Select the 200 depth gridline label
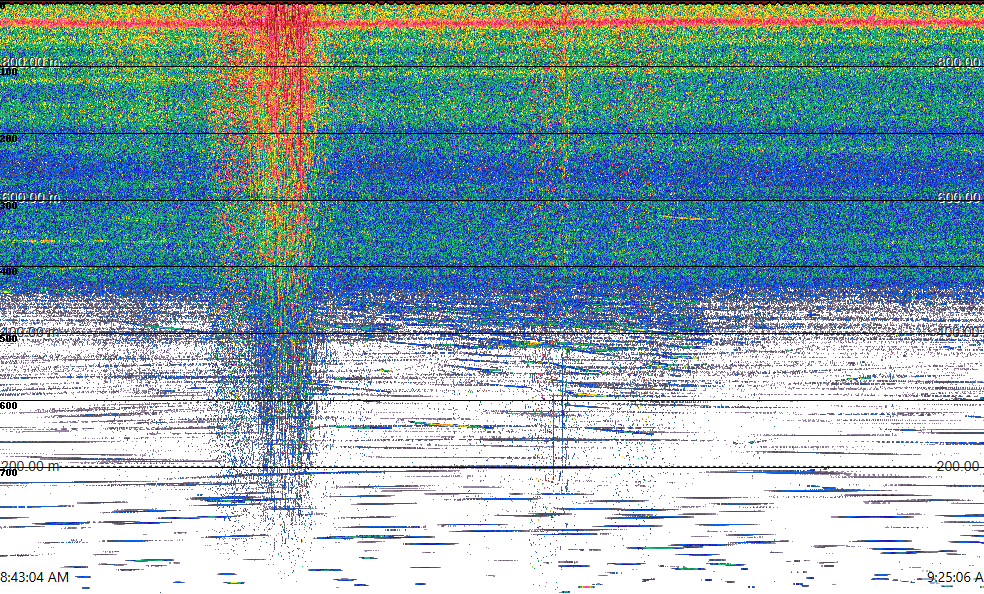This screenshot has height=594, width=984. pyautogui.click(x=9, y=139)
